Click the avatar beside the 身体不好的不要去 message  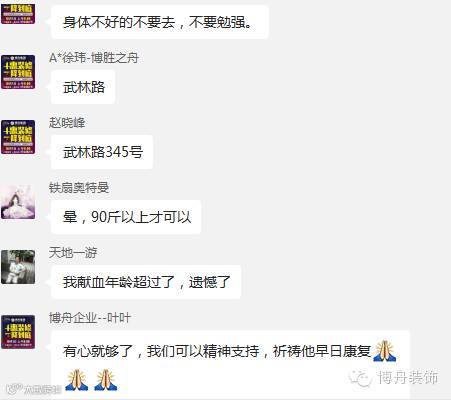coord(18,12)
